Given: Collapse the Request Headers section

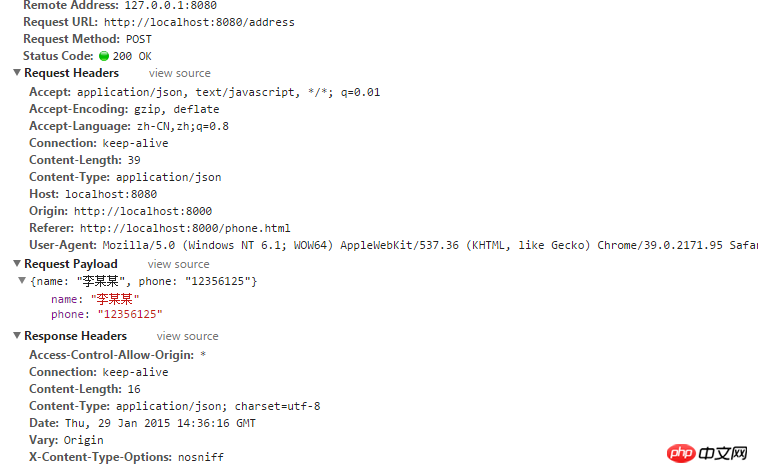Looking at the screenshot, I should (17, 73).
